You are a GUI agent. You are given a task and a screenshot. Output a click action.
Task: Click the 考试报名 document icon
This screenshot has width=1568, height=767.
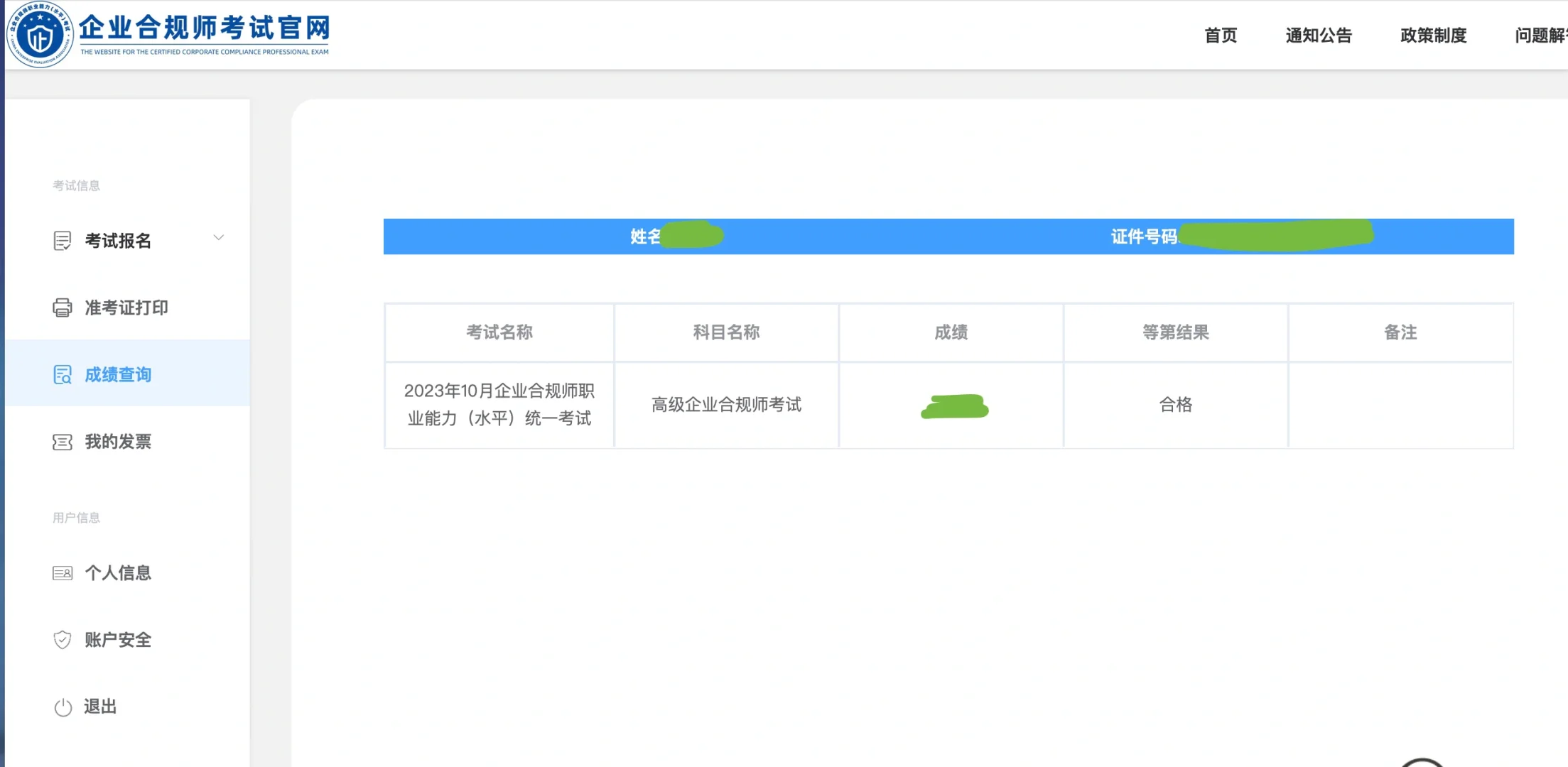pos(62,240)
